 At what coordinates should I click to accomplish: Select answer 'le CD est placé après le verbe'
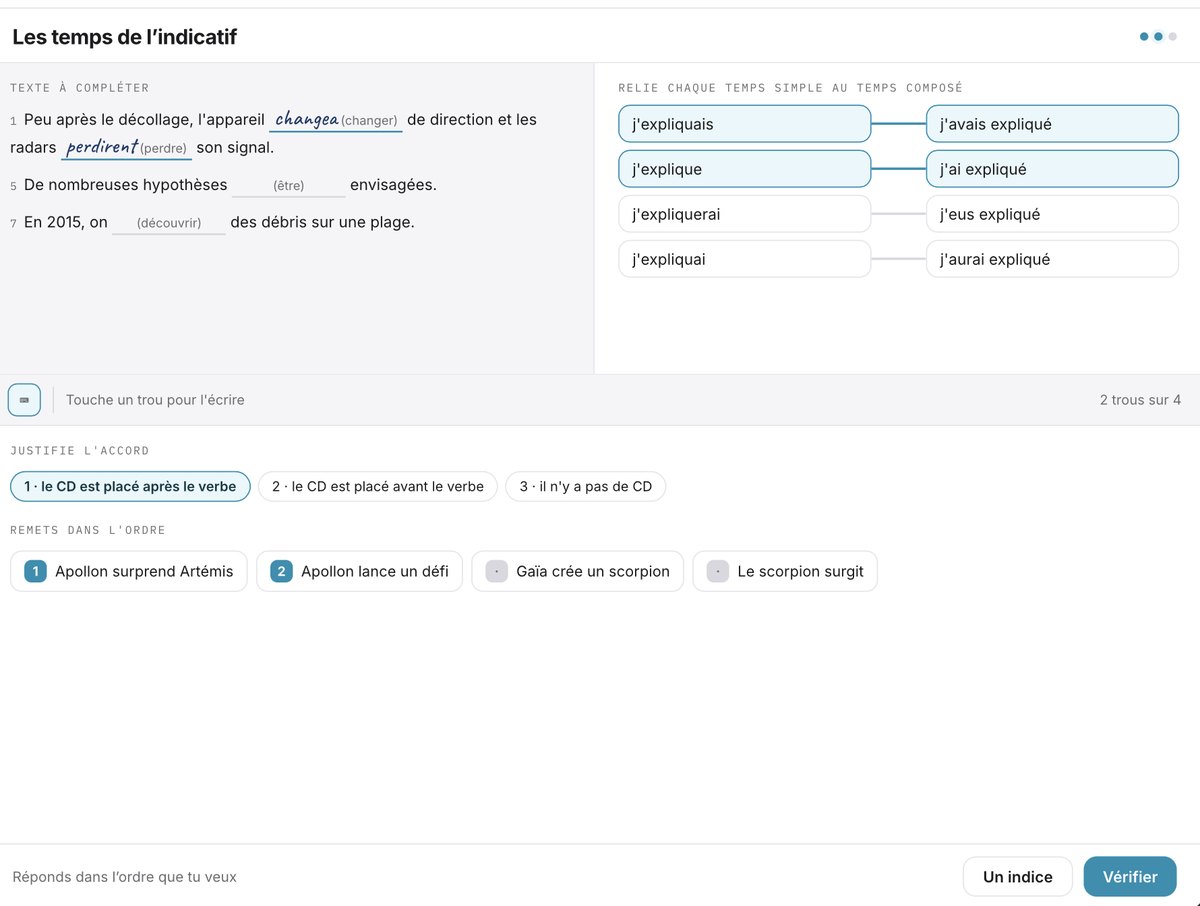point(130,487)
